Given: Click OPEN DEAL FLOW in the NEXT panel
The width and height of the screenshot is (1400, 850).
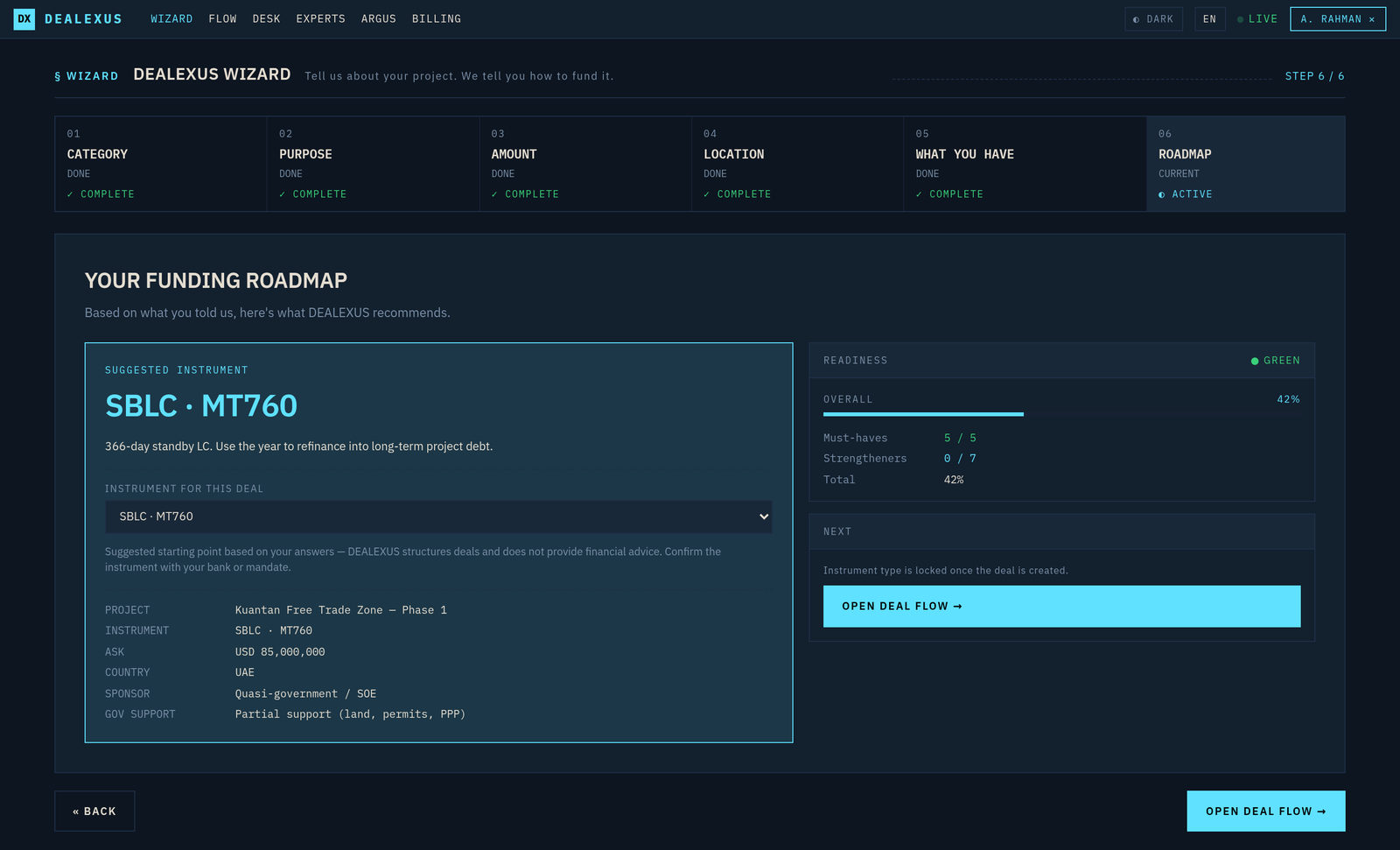Looking at the screenshot, I should click(1061, 606).
